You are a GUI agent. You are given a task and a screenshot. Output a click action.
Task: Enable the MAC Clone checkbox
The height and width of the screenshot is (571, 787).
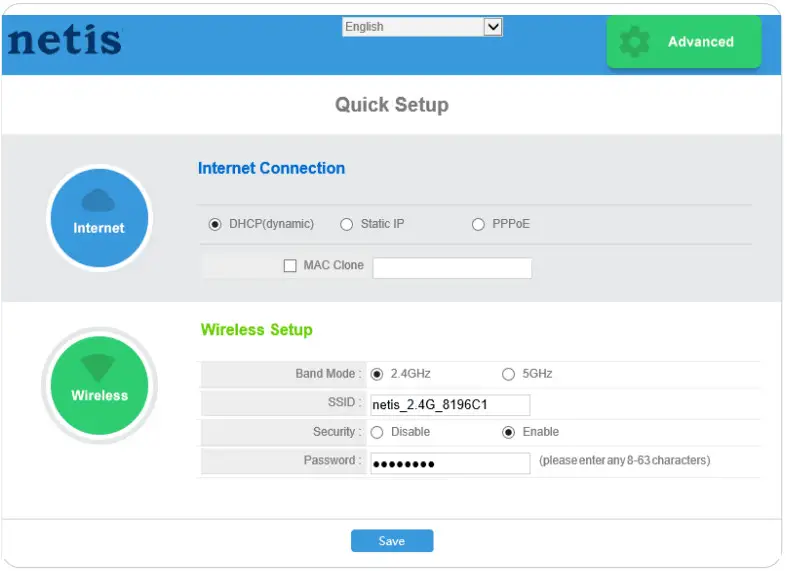click(x=290, y=265)
